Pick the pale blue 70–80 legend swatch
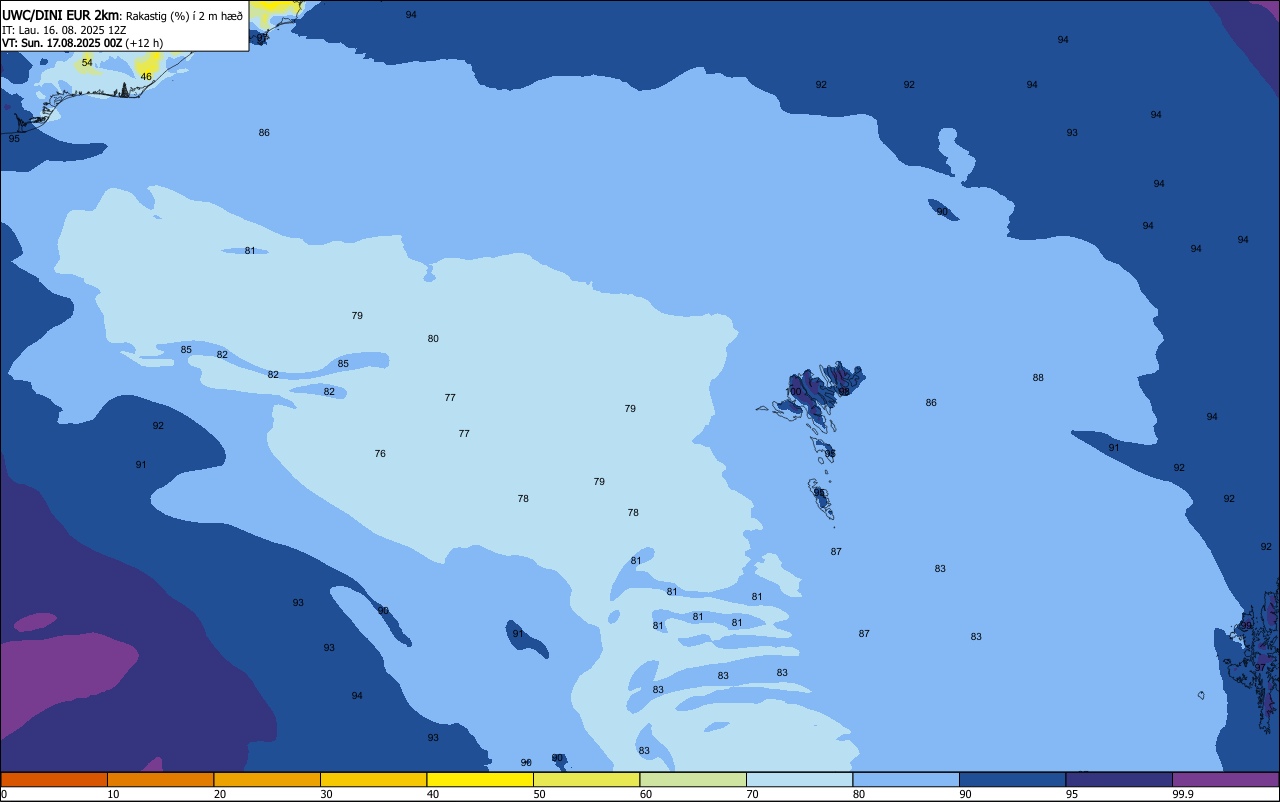The width and height of the screenshot is (1280, 802). pyautogui.click(x=799, y=779)
